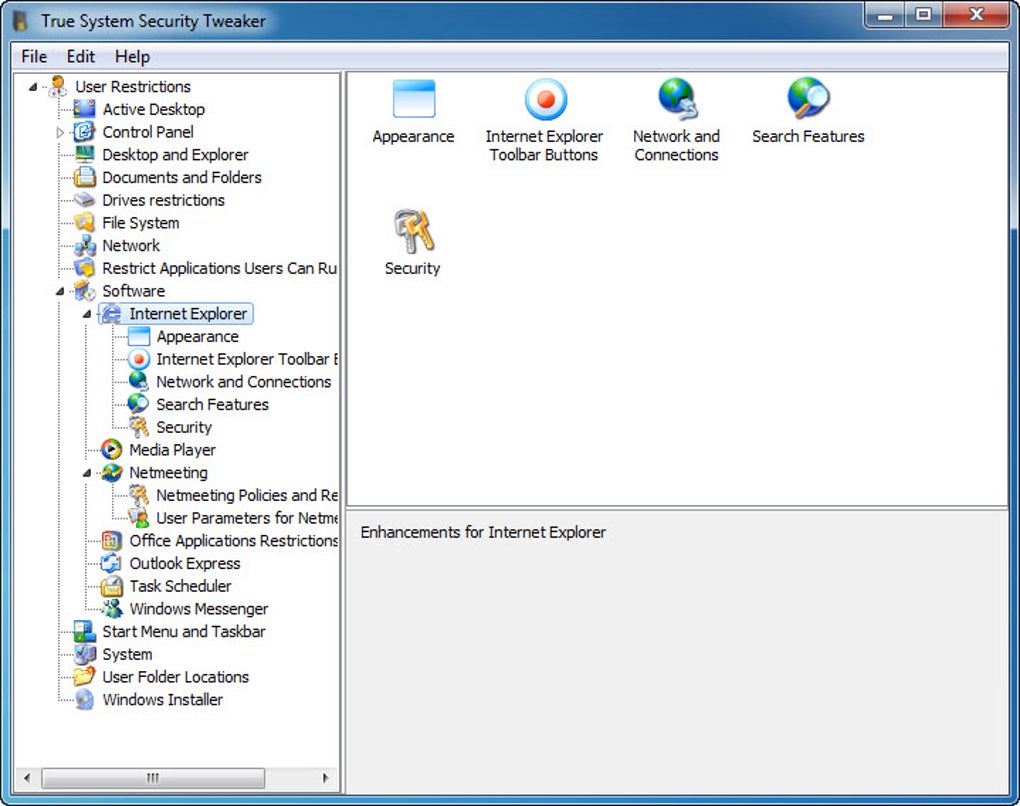Click the horizontal scrollbar below the tree
The image size is (1020, 806).
coord(150,777)
